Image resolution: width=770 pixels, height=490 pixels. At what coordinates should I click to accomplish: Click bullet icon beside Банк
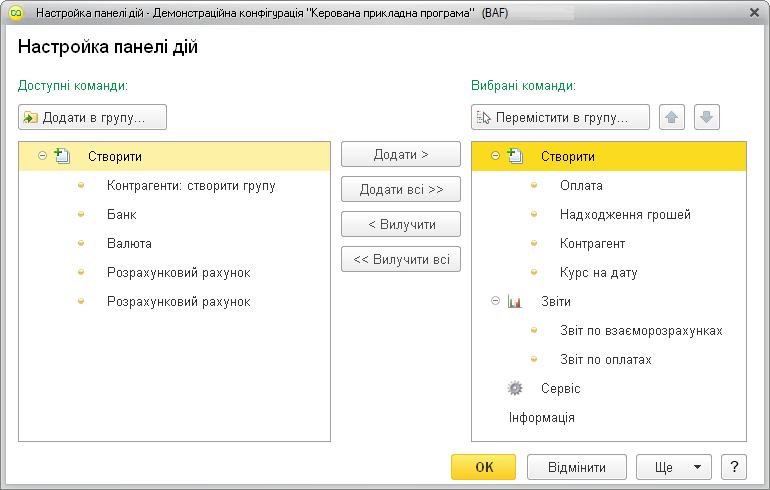[81, 214]
